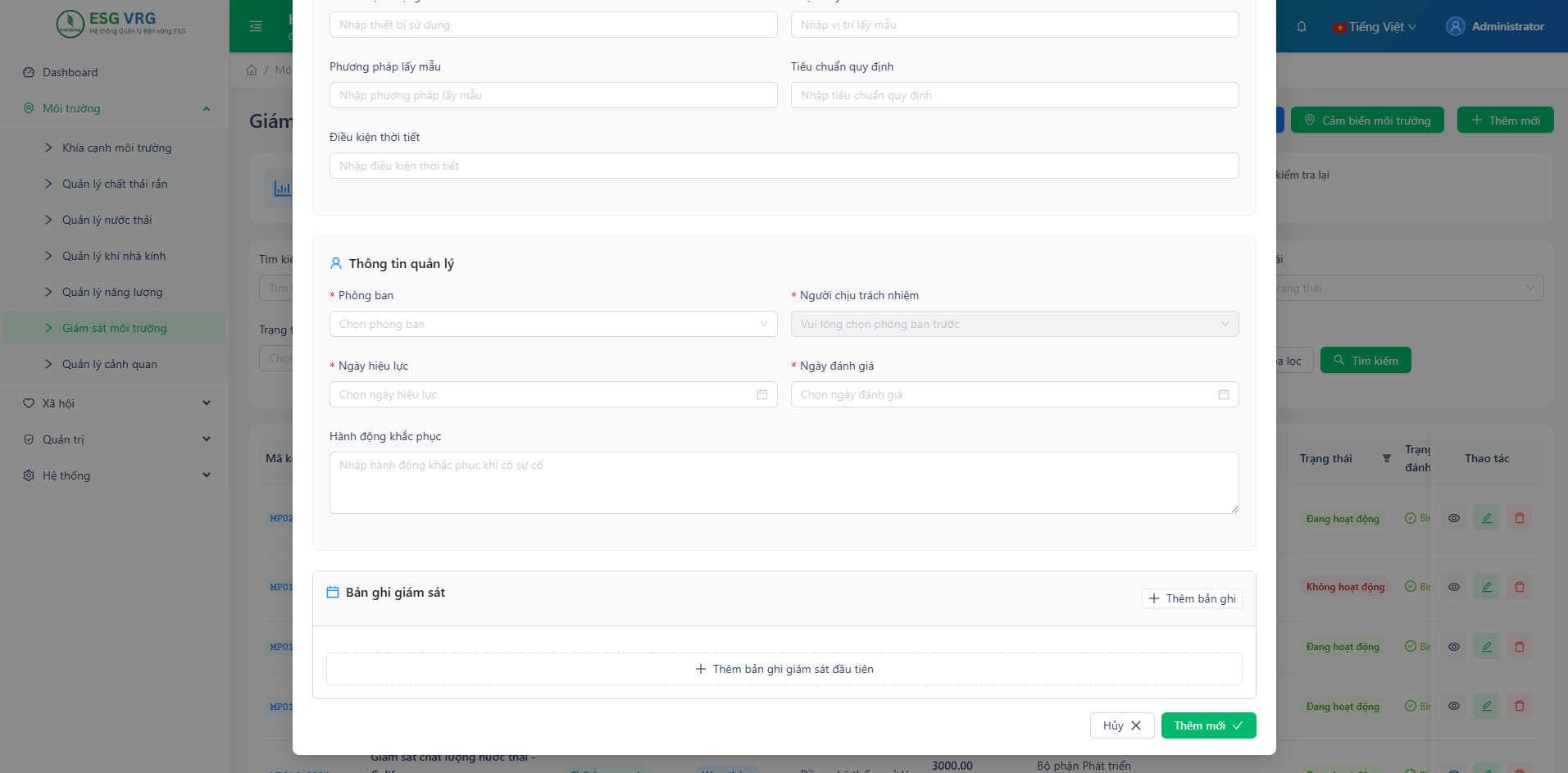Click the view eye icon in Không hoạt động row

(x=1454, y=587)
